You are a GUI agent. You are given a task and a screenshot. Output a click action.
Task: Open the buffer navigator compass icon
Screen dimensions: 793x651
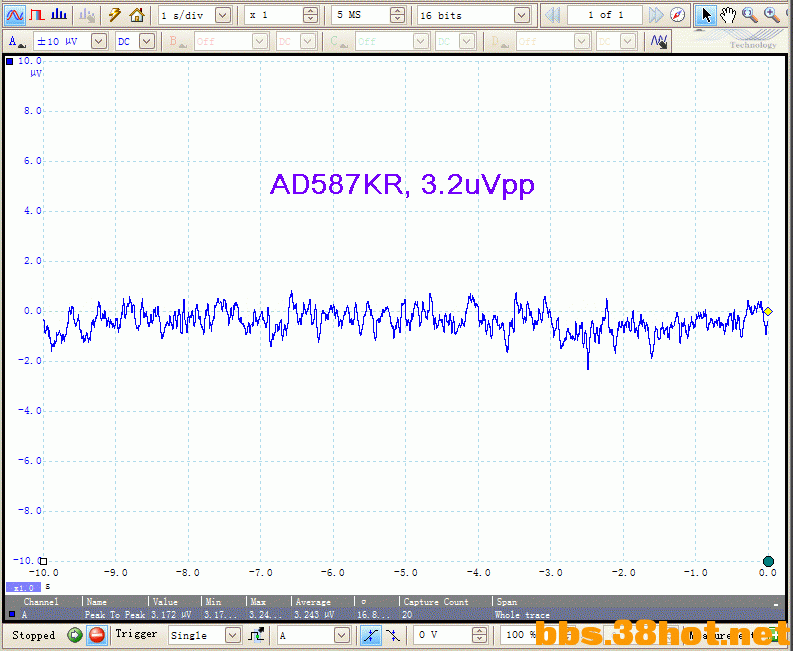coord(677,15)
